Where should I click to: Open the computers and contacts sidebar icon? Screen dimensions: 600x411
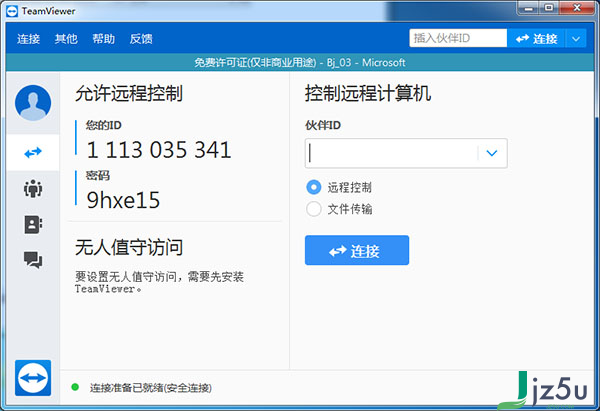click(x=32, y=224)
